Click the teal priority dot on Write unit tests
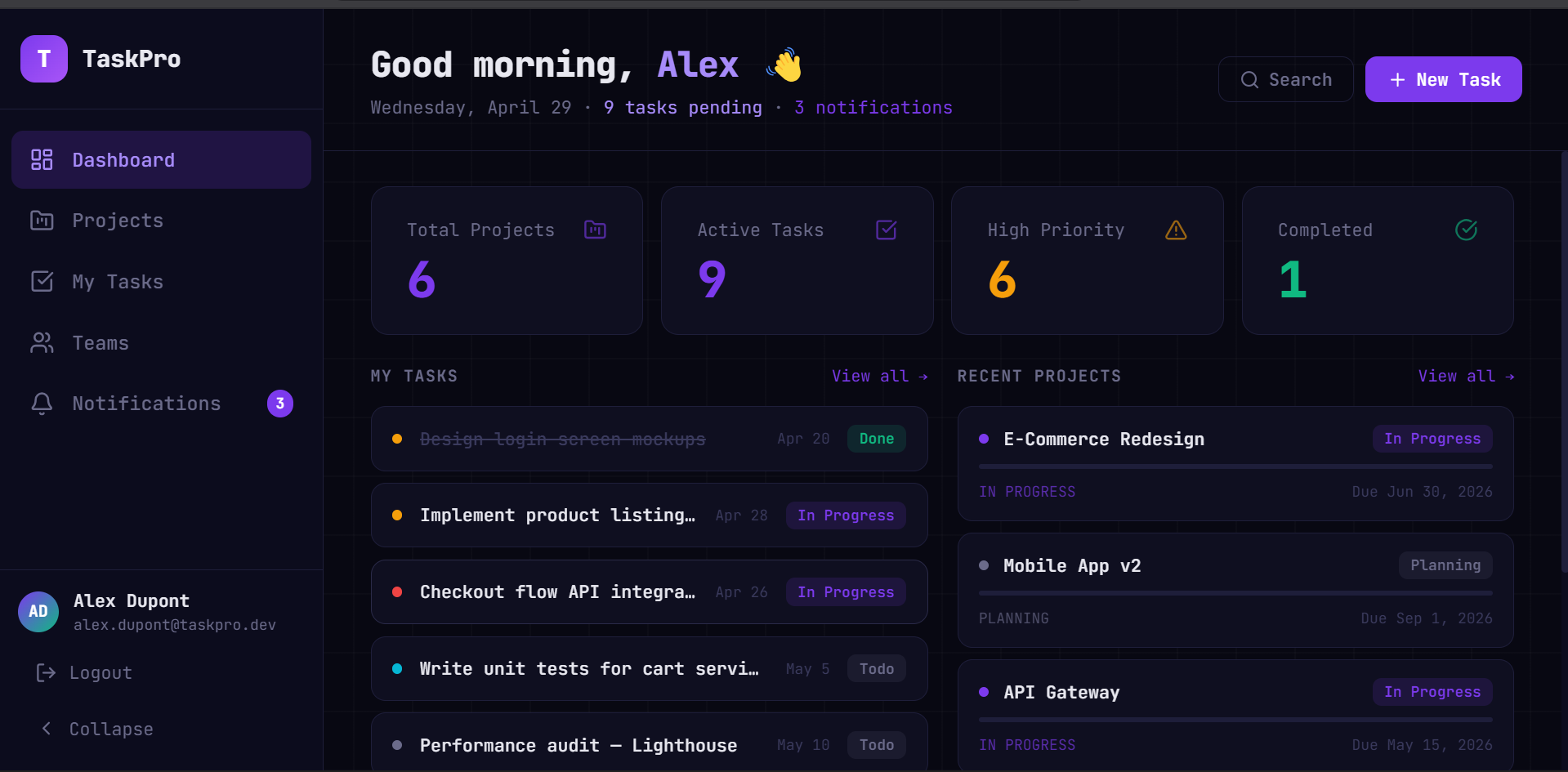1568x772 pixels. click(397, 669)
